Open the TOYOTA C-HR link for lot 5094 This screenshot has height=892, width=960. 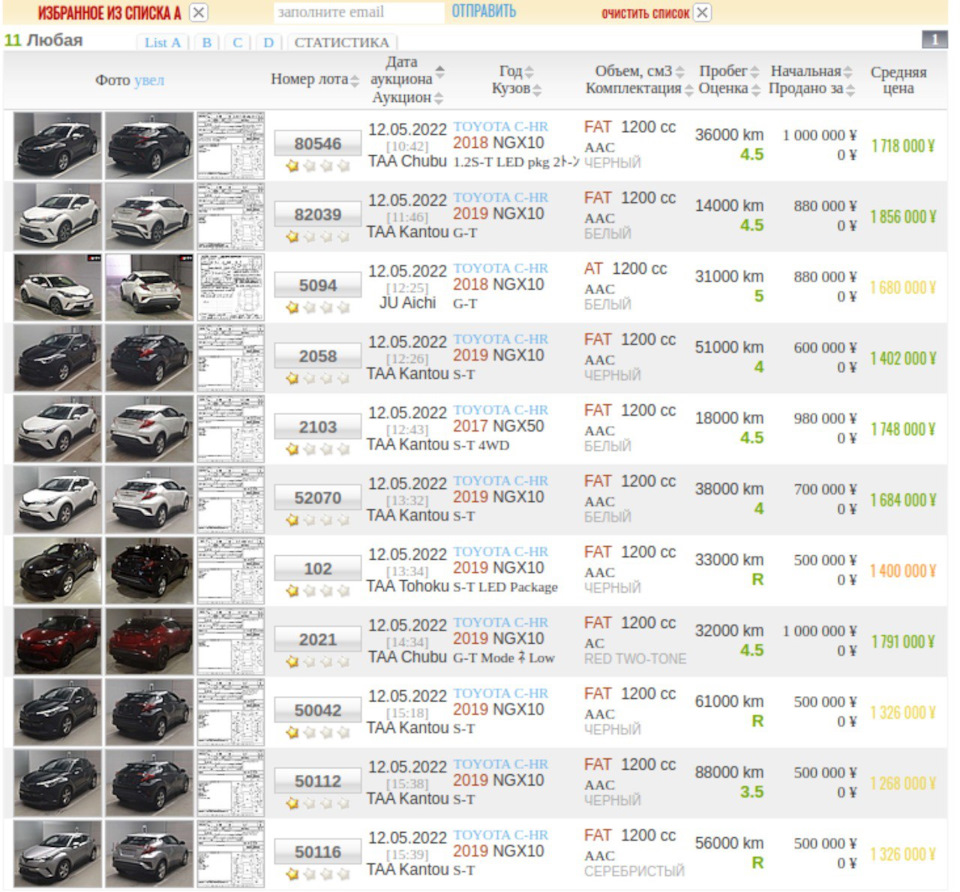click(x=501, y=268)
